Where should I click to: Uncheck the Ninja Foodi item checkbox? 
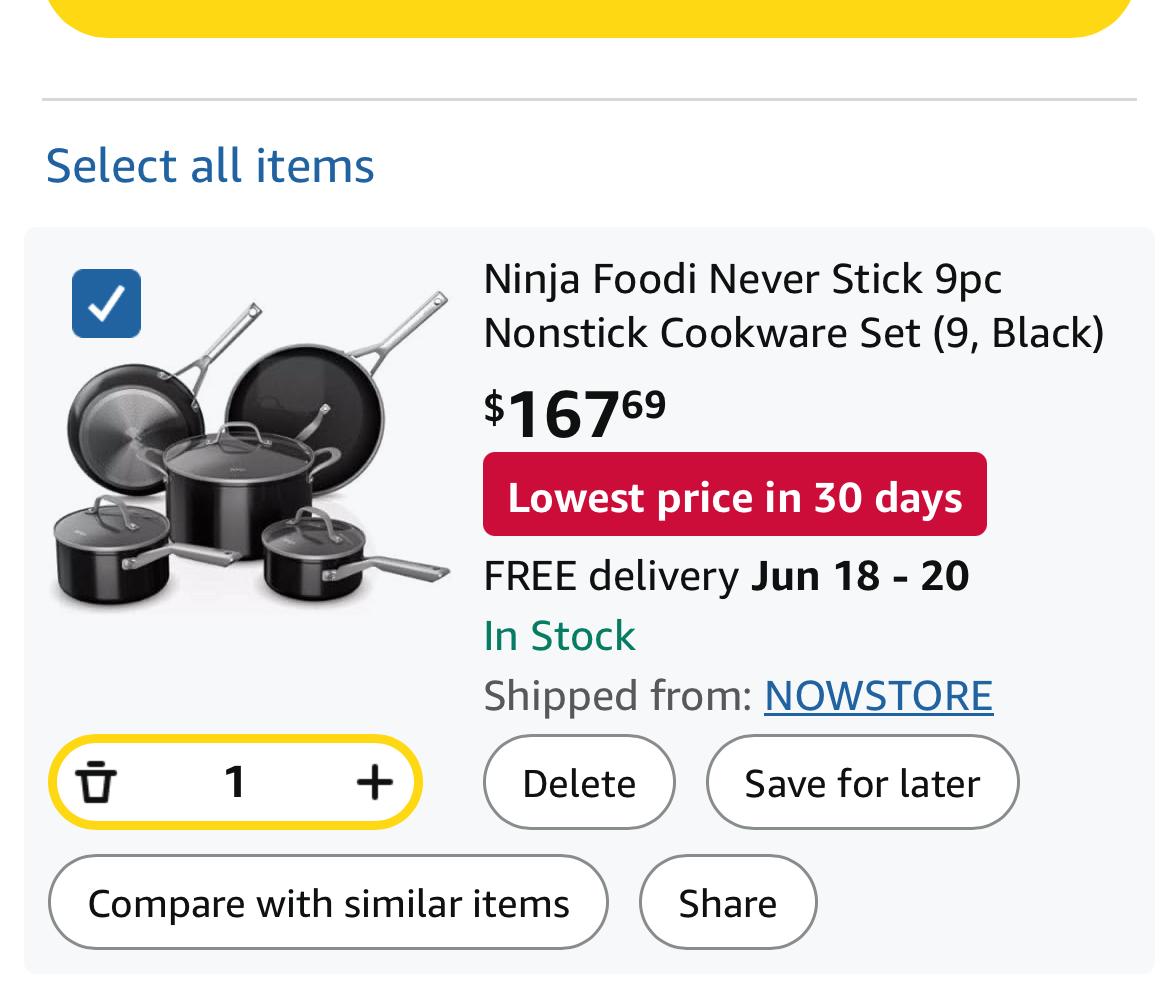[x=106, y=303]
